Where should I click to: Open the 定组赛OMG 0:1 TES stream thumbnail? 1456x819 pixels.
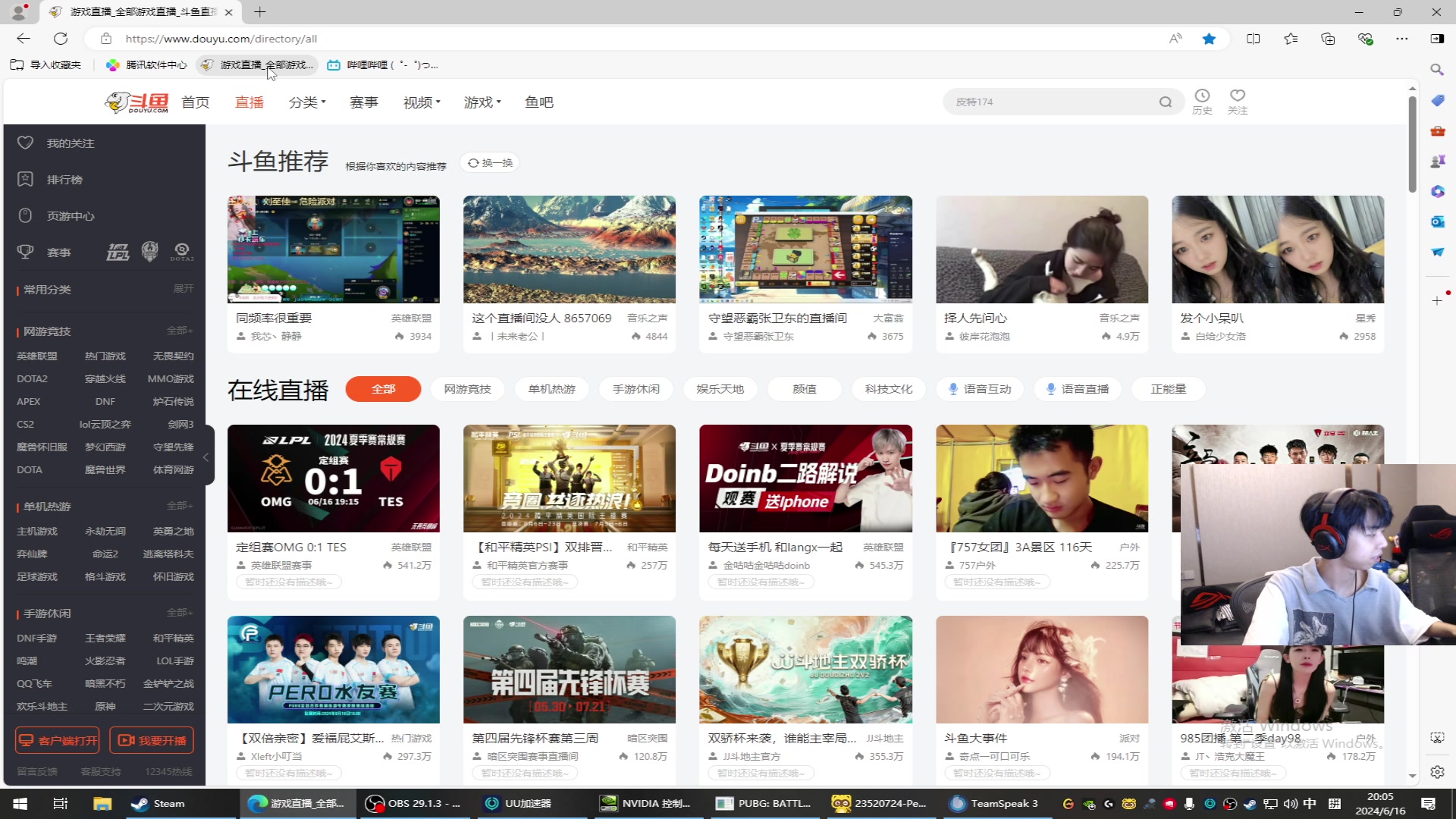[x=334, y=479]
